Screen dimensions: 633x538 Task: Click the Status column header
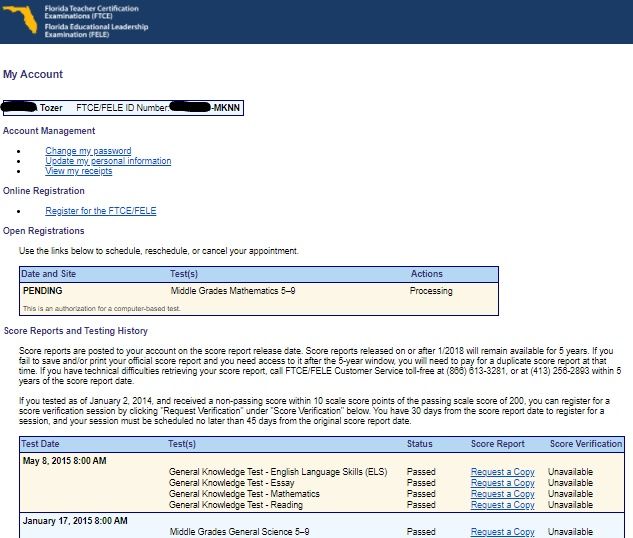(x=419, y=444)
